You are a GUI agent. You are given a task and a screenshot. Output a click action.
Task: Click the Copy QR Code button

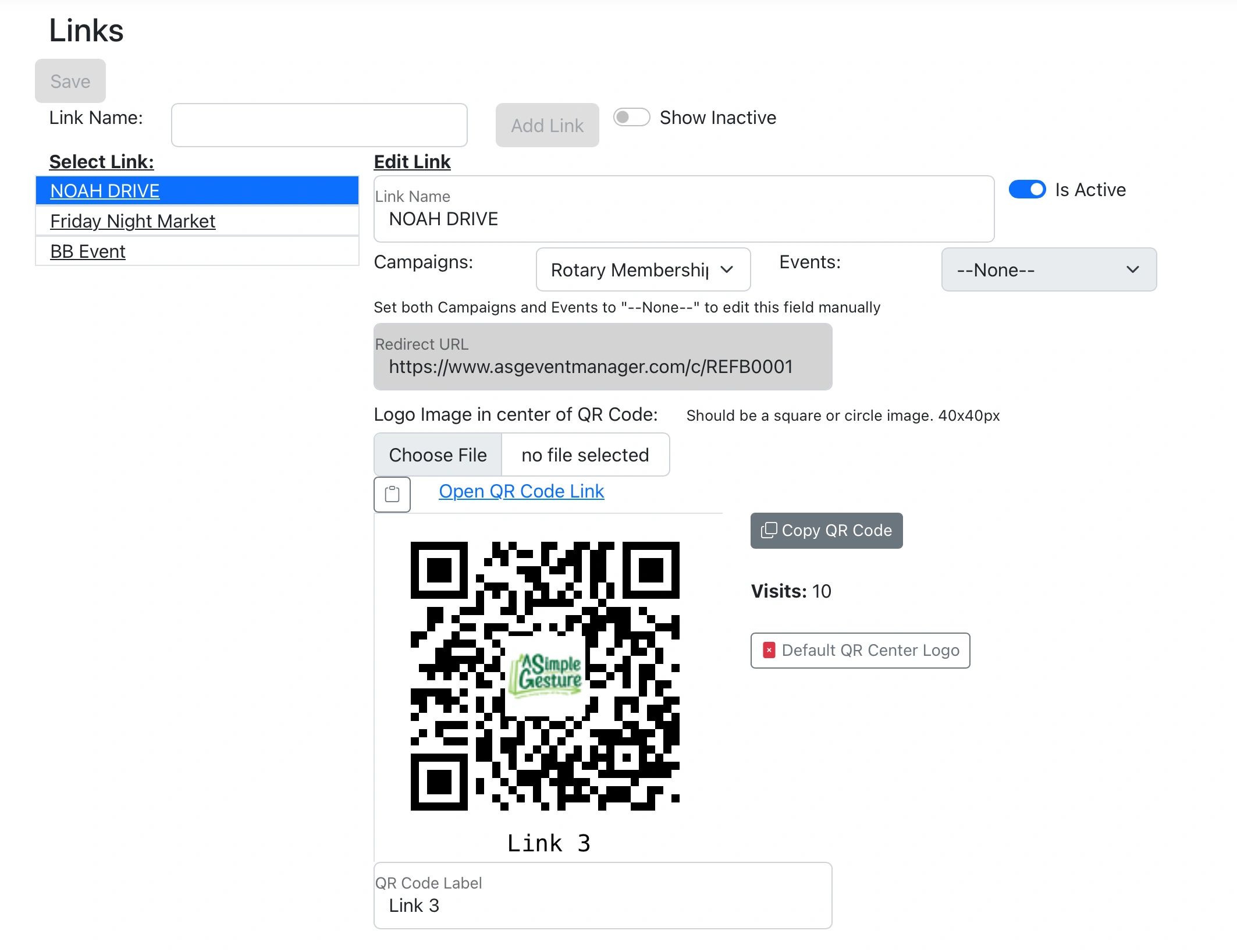(x=826, y=530)
